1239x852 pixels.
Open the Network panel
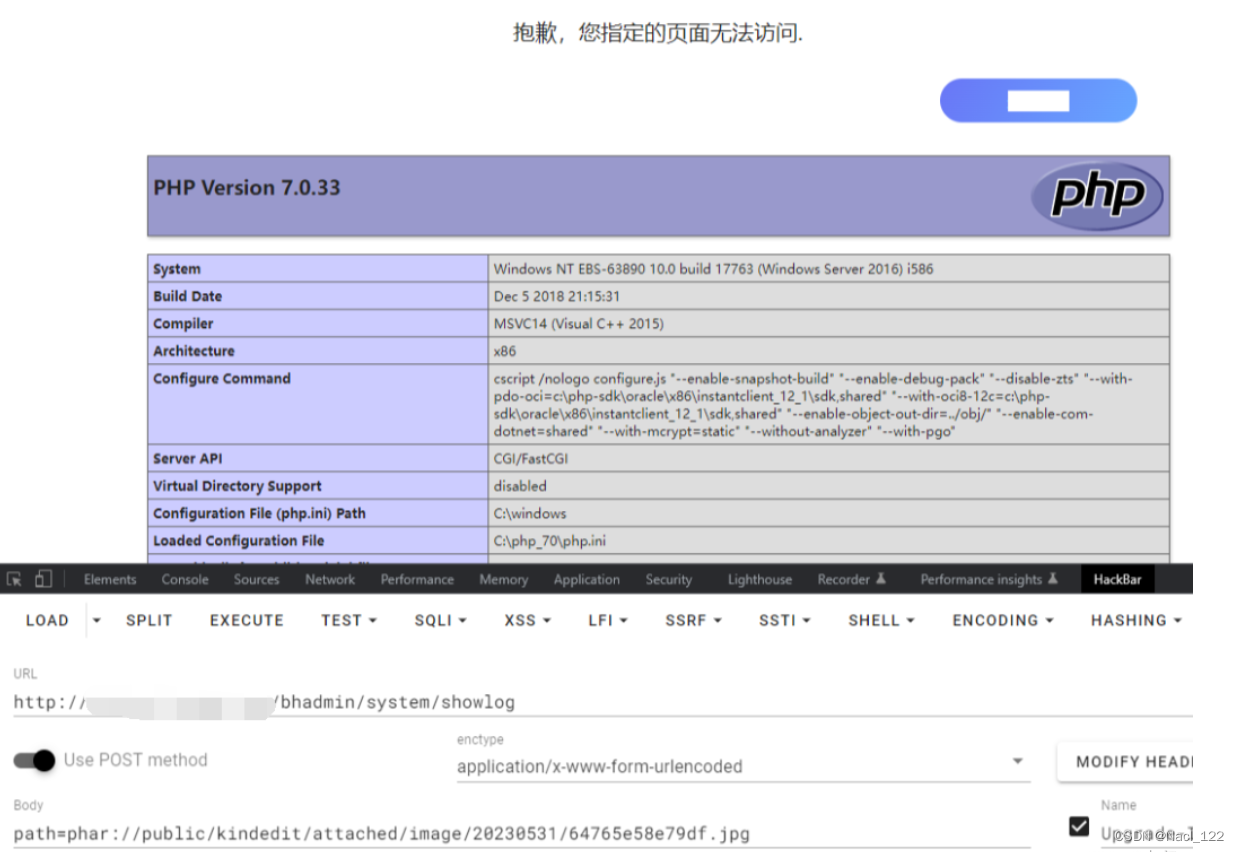tap(330, 579)
